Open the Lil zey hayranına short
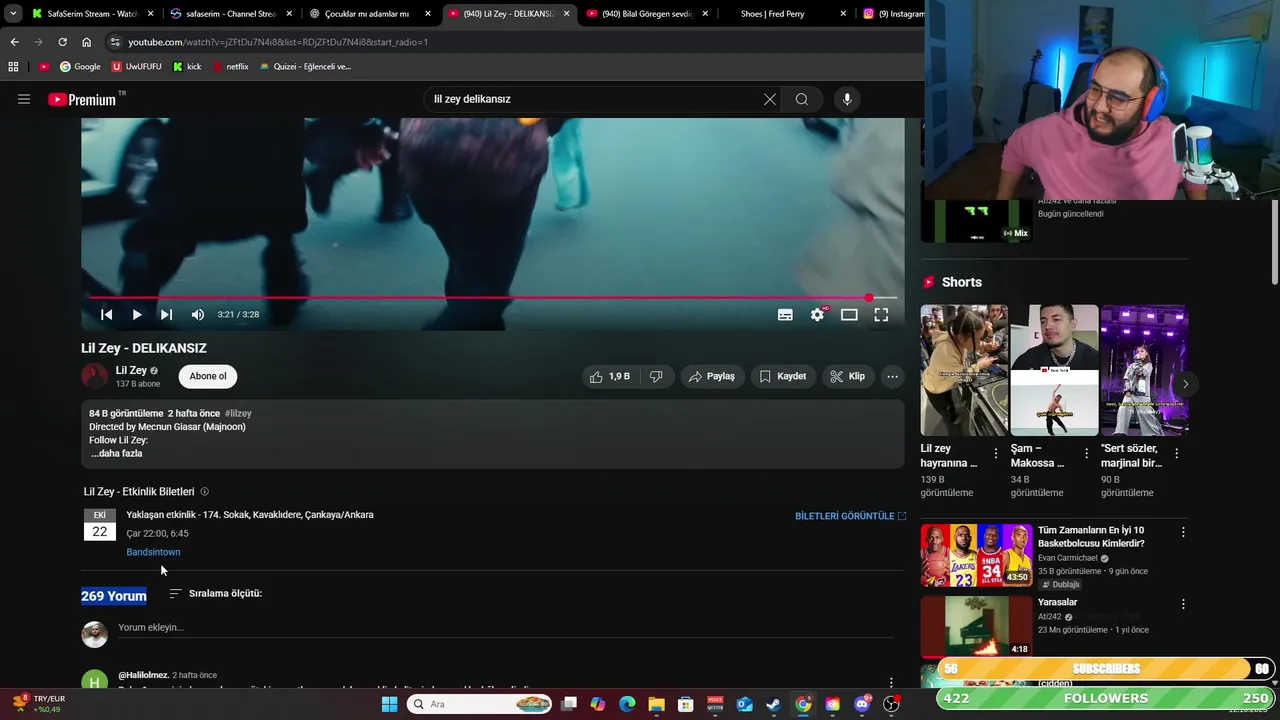Screen dimensions: 1280x720 (x=963, y=370)
